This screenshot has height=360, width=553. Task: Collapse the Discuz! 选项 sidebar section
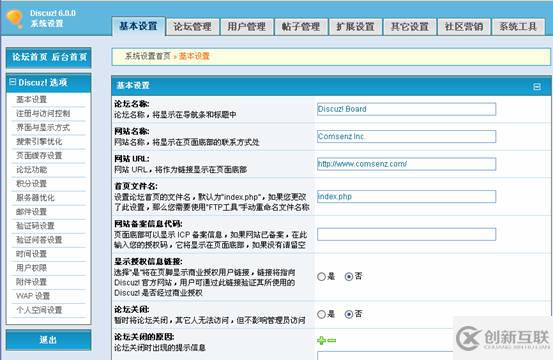[13, 82]
